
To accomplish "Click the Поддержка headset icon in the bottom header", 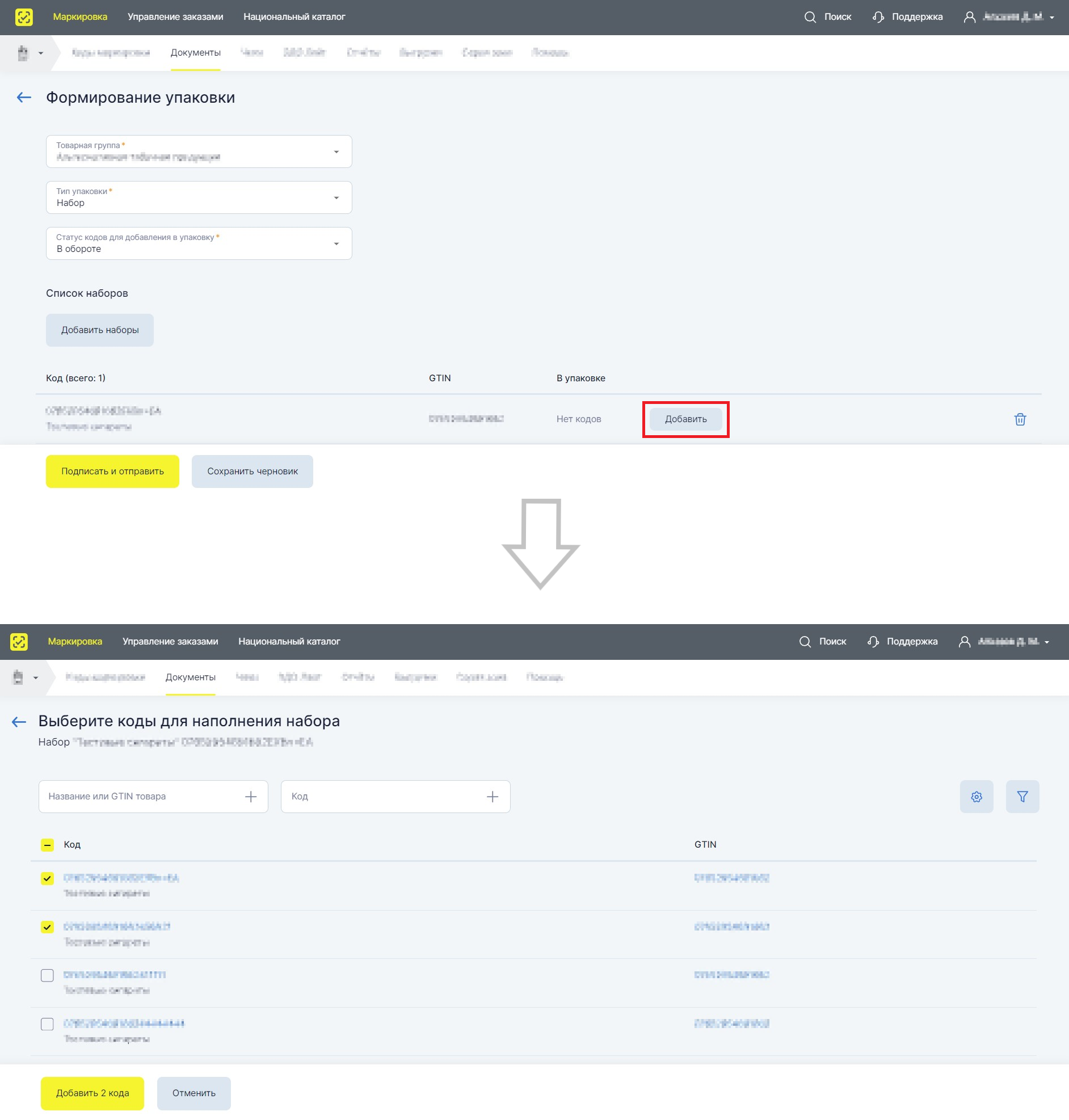I will pyautogui.click(x=873, y=642).
